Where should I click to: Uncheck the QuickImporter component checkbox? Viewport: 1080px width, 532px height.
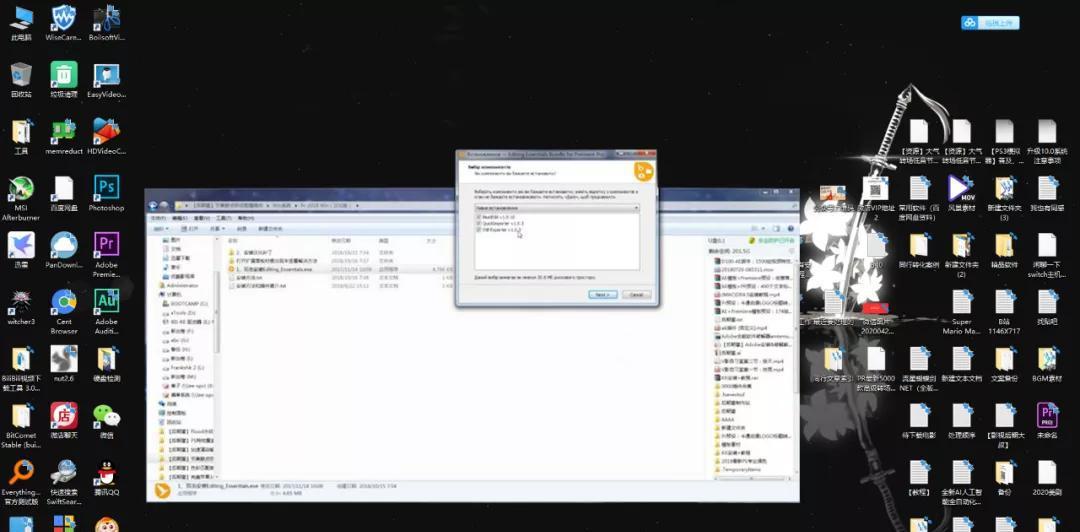[x=478, y=223]
